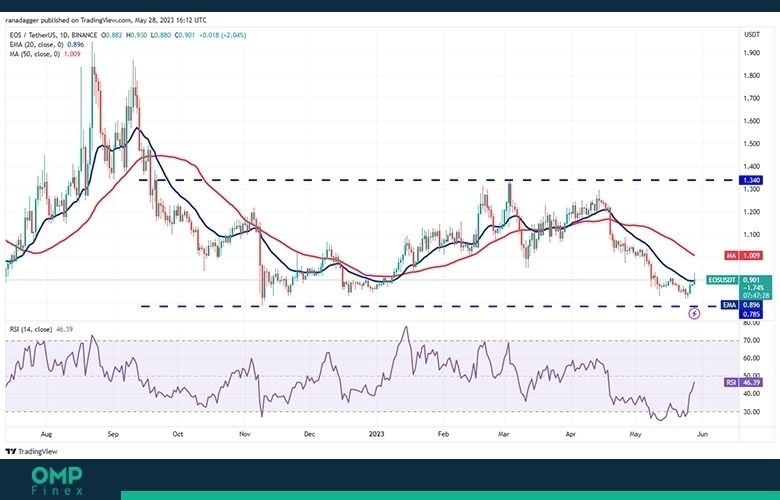Screen dimensions: 780x500
Task: Click the 2023 label on time axis
Action: [377, 434]
